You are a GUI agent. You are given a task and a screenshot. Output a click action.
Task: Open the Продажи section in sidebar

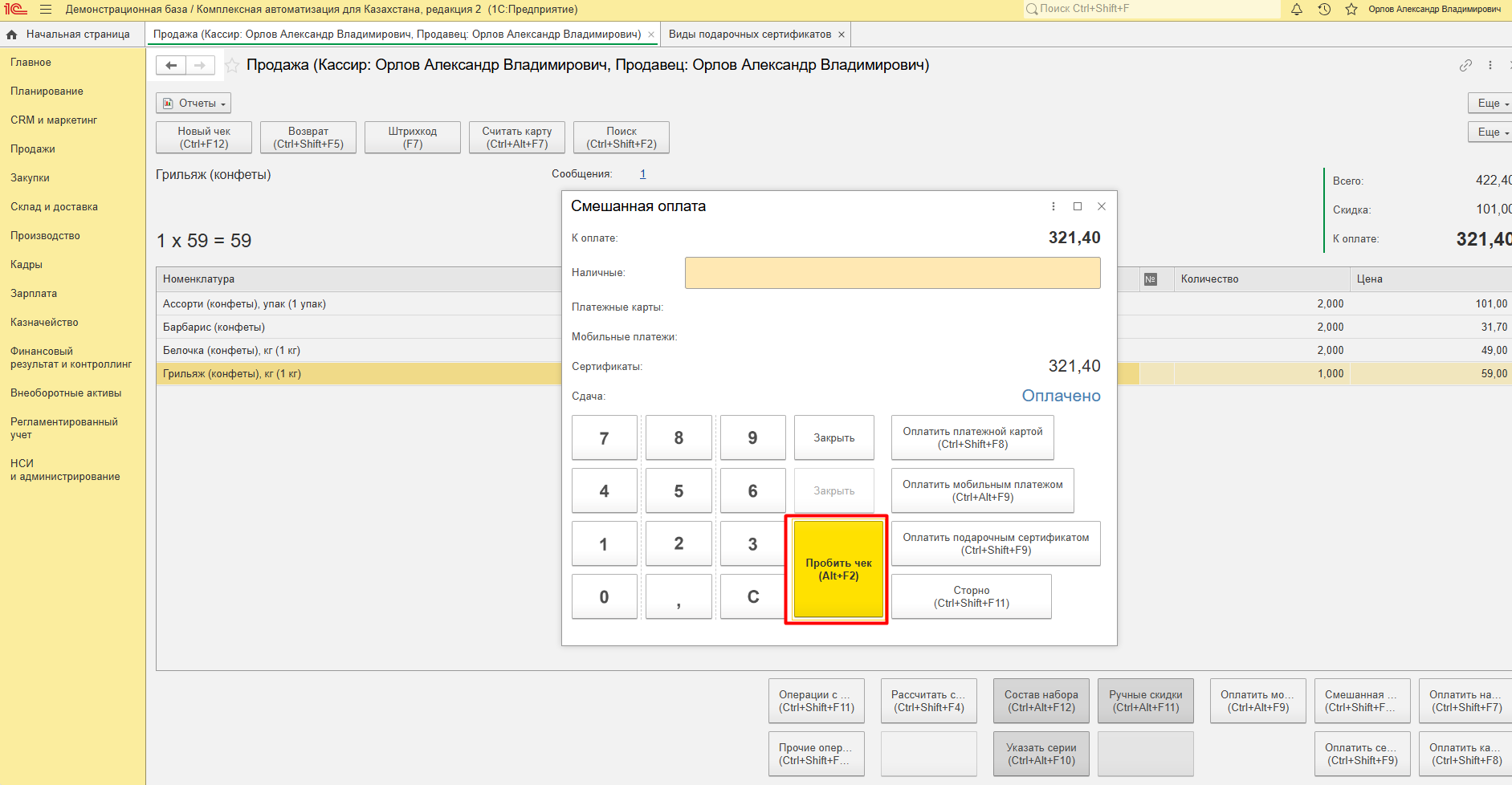click(x=33, y=149)
